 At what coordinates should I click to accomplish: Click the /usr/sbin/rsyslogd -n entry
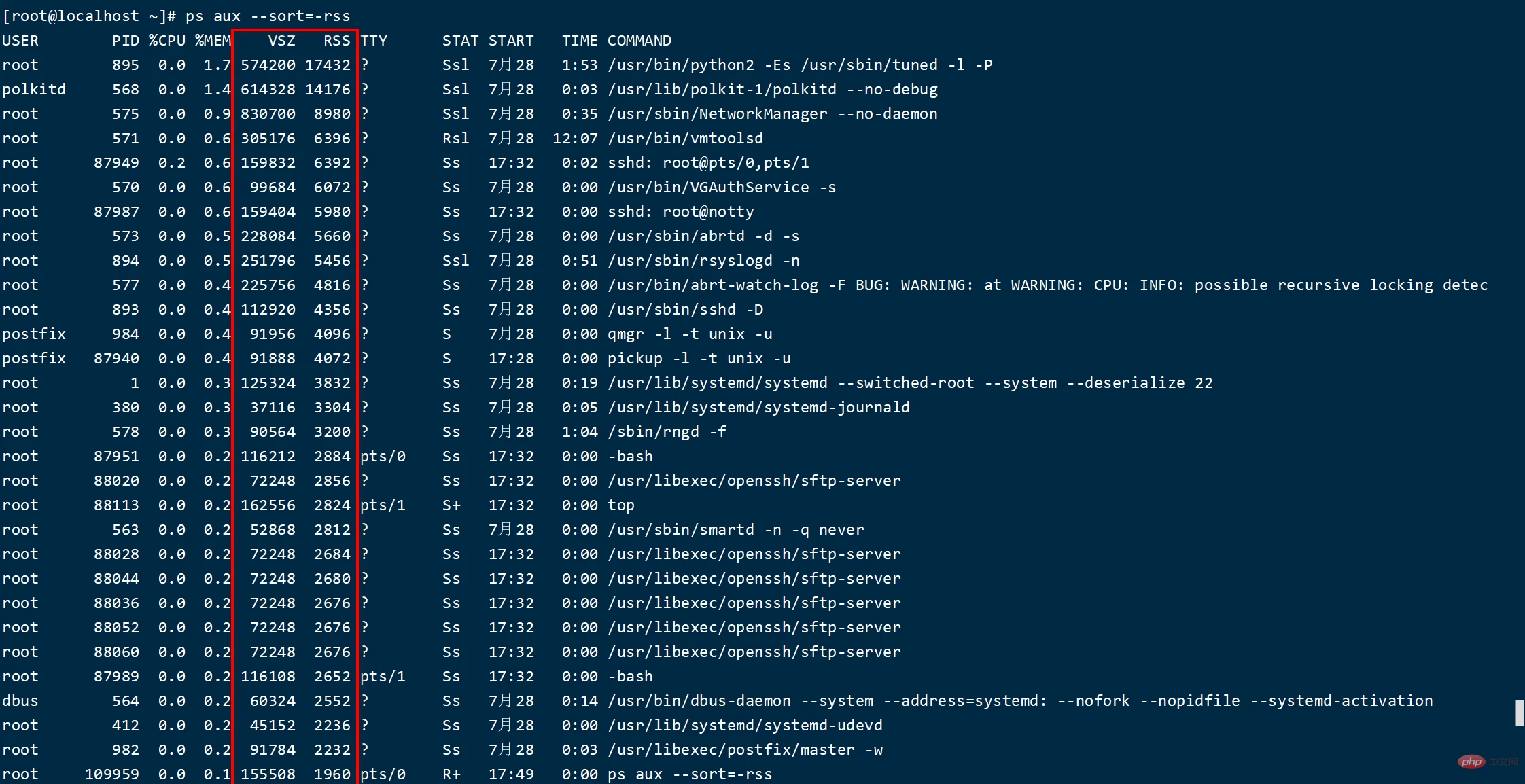pyautogui.click(x=703, y=261)
